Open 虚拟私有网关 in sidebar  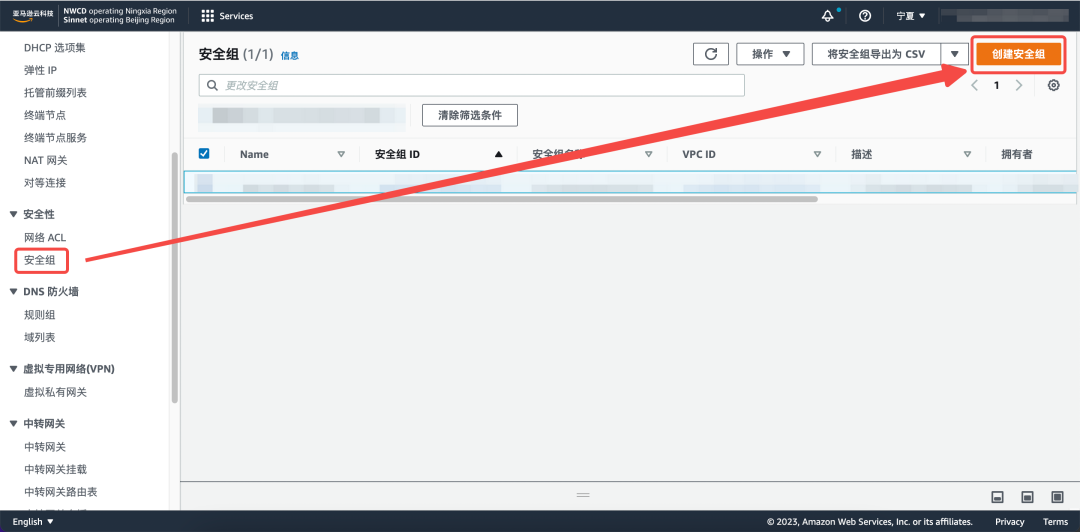(55, 392)
